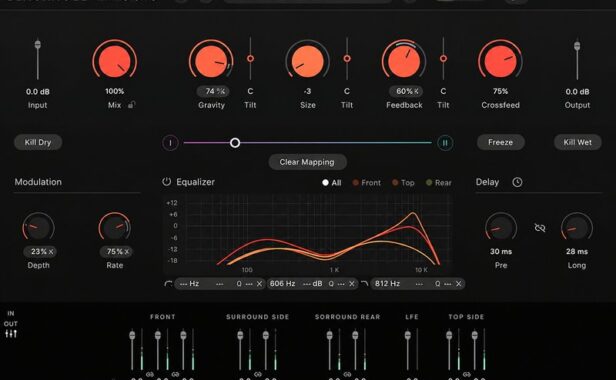Viewport: 616px width, 380px height.
Task: Click the Feedback Tilt slider handle
Action: pos(443,59)
